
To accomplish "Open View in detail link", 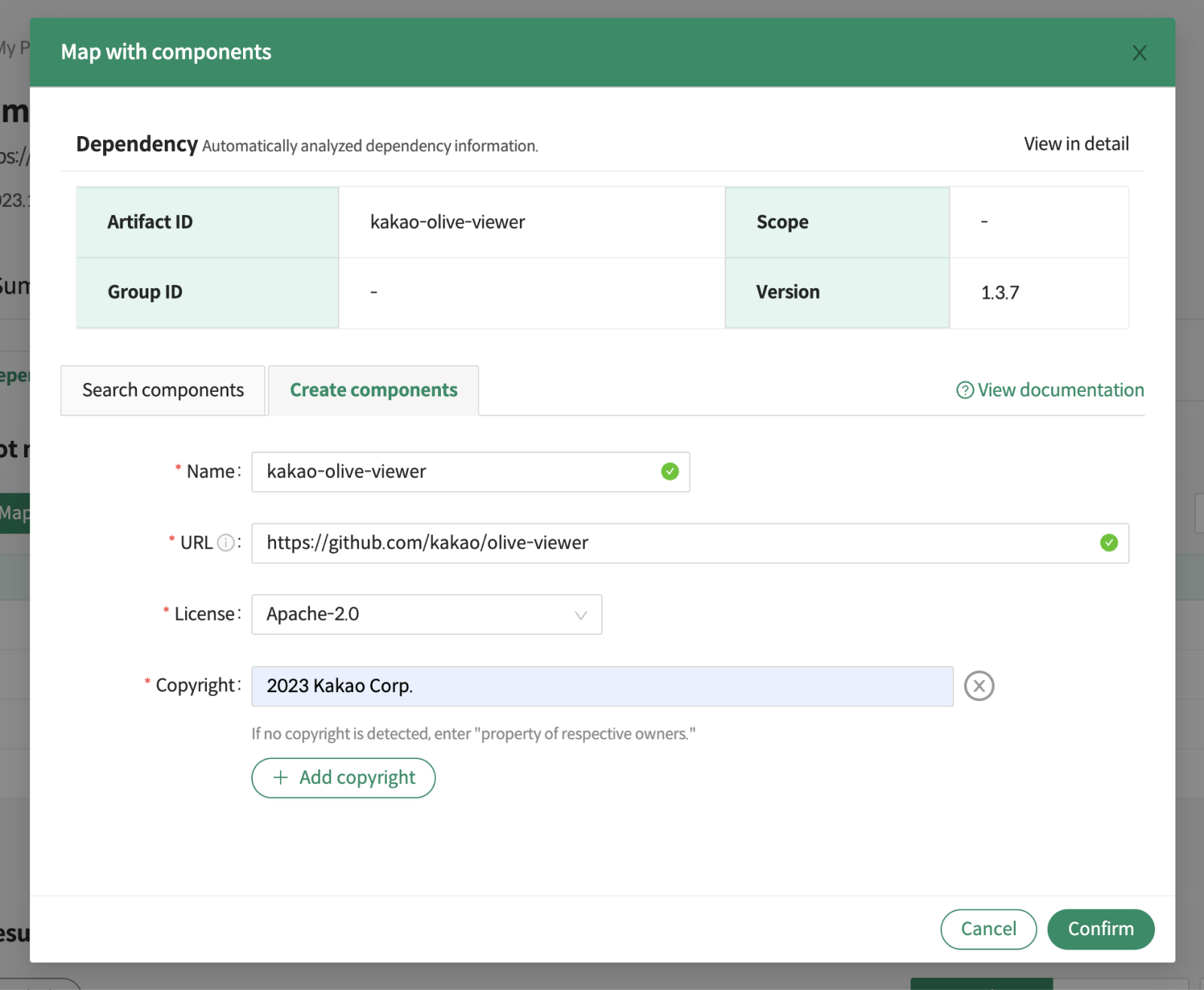I will click(1076, 144).
